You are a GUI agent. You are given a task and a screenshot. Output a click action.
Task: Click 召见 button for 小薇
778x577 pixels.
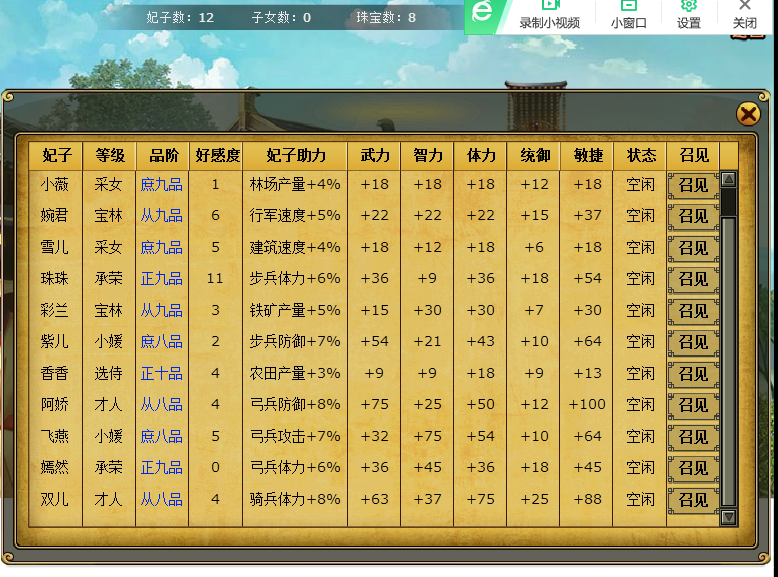pyautogui.click(x=693, y=185)
